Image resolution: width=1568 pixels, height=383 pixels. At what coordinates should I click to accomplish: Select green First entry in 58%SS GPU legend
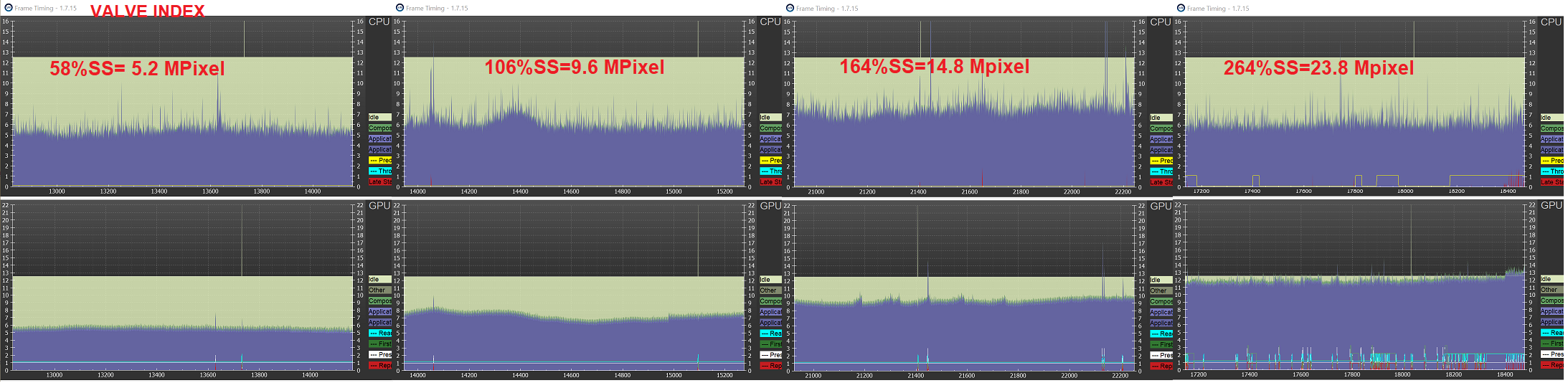point(380,344)
